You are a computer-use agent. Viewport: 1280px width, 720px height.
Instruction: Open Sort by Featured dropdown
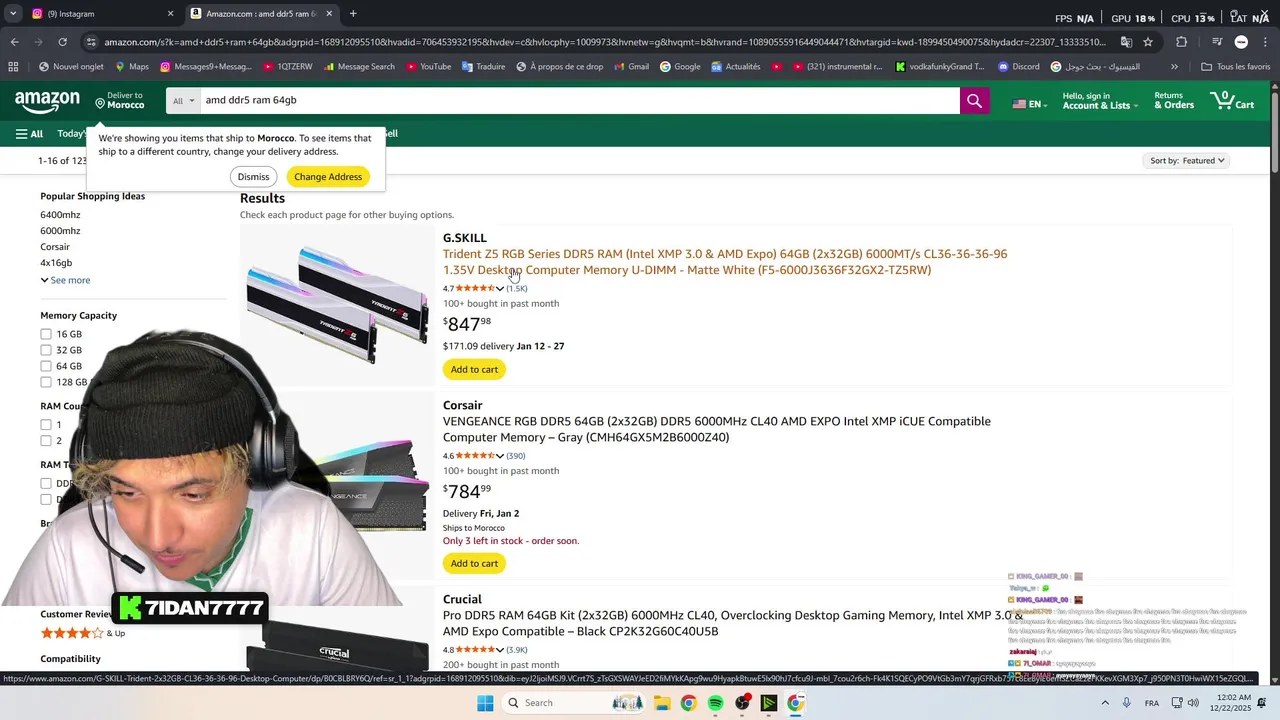(x=1187, y=161)
